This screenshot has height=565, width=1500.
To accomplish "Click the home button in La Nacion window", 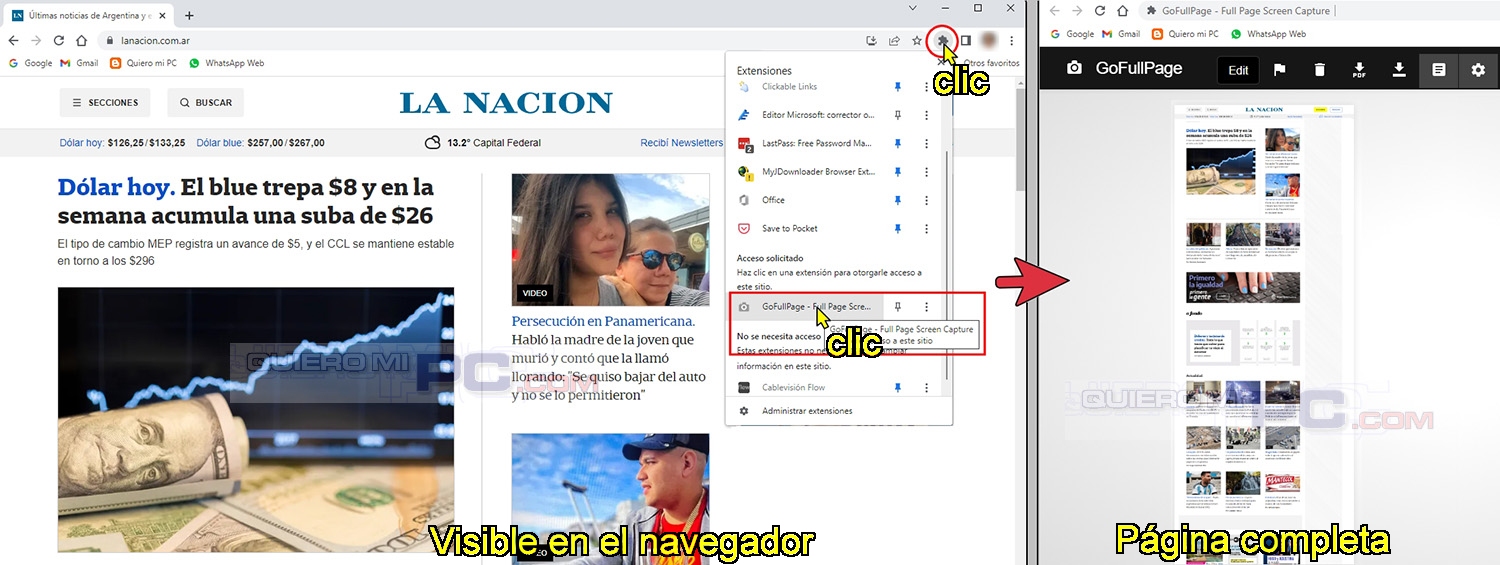I will point(81,41).
